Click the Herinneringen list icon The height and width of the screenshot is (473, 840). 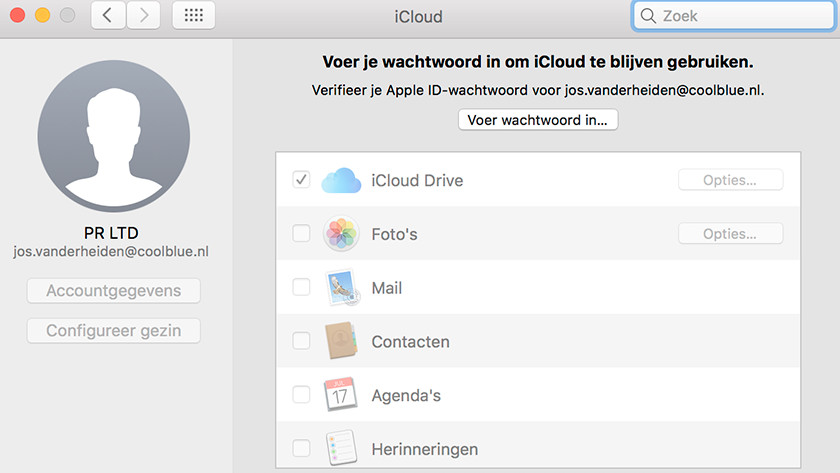341,448
